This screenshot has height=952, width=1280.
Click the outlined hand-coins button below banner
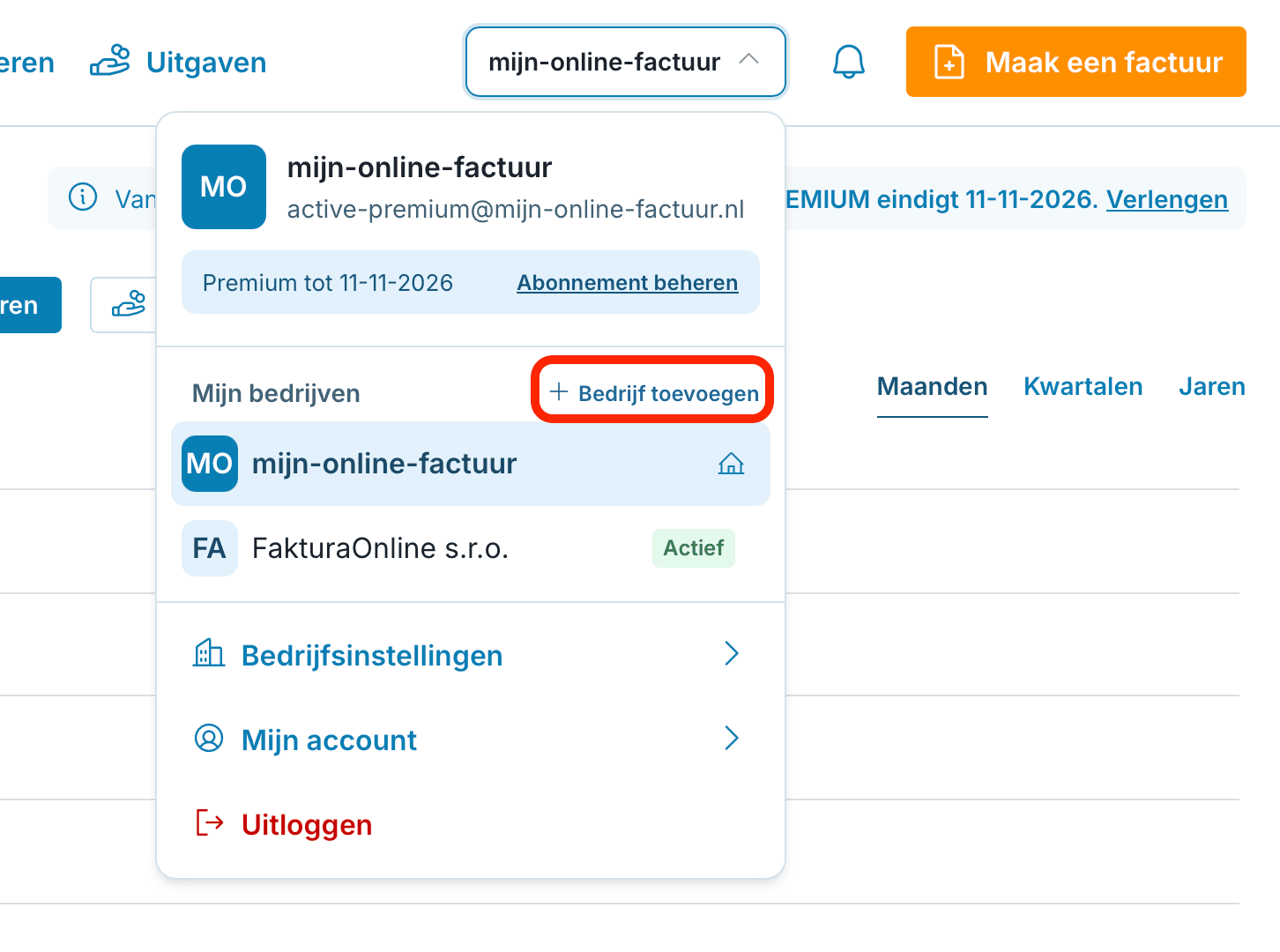coord(125,305)
